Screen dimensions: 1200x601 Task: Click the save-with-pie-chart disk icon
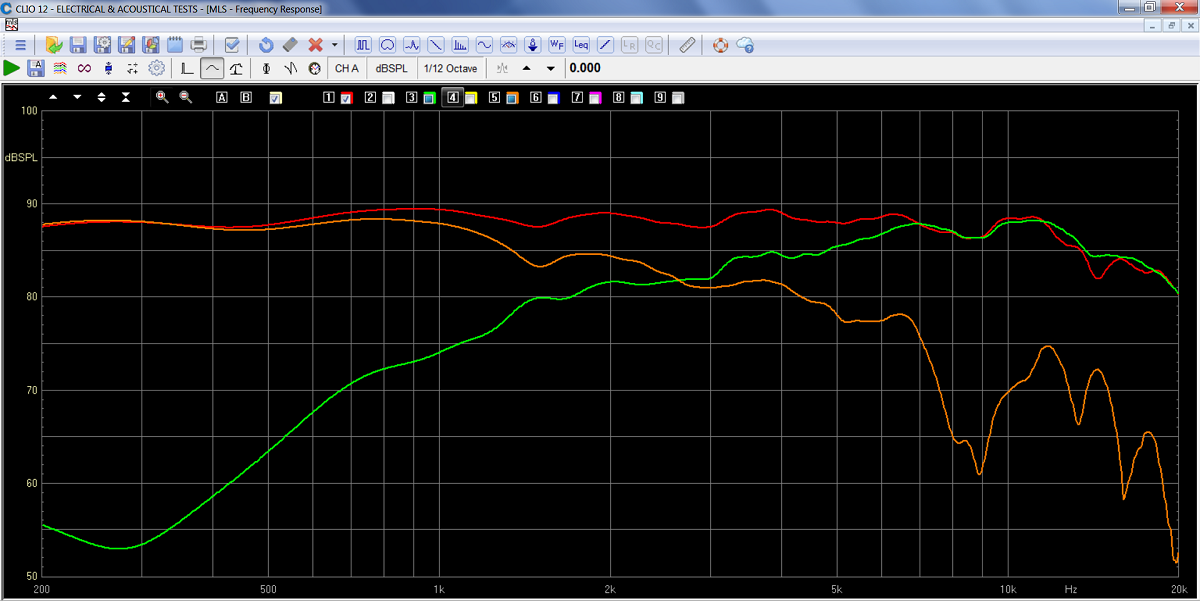150,45
